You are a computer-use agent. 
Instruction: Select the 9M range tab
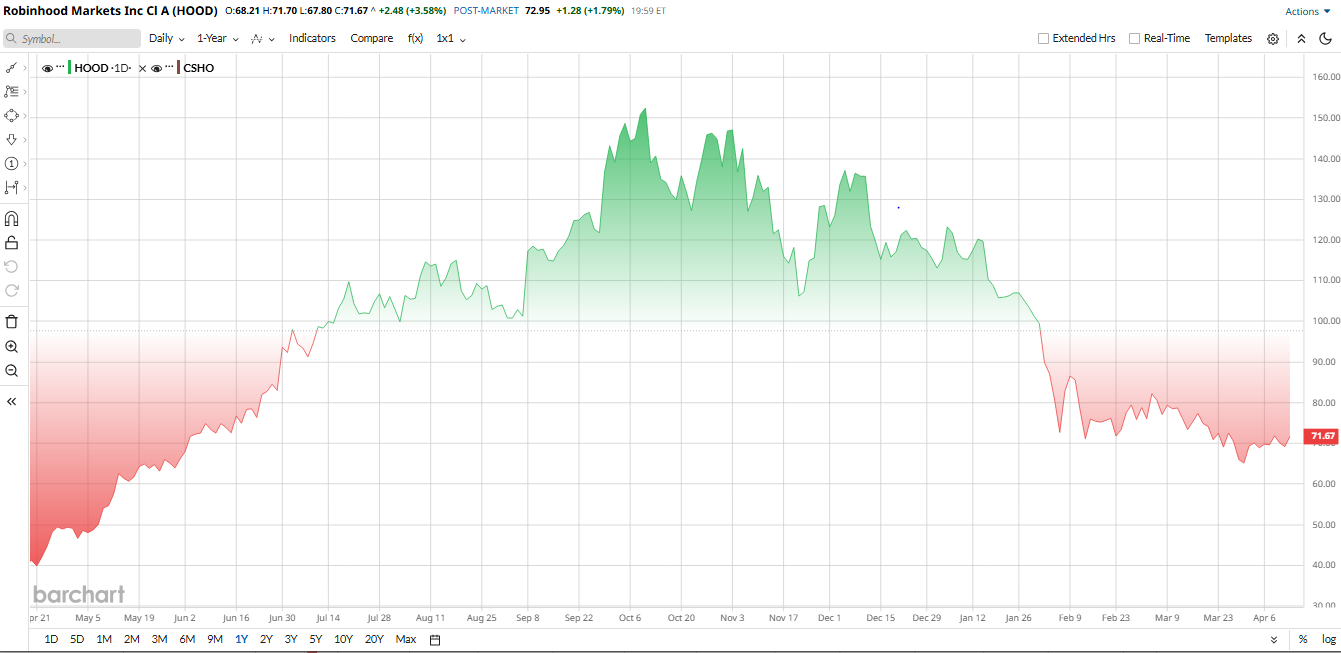click(x=215, y=640)
